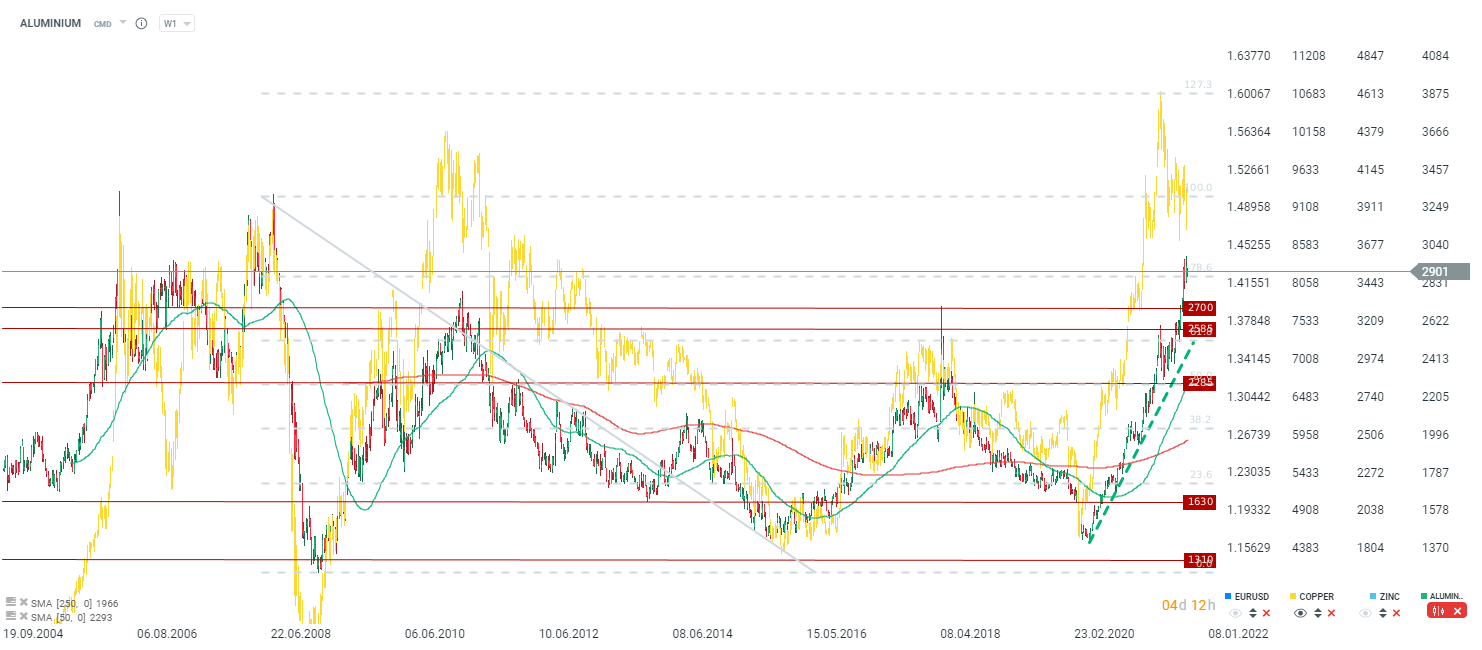This screenshot has height=650, width=1482.
Task: Select the 2285 horizontal level label
Action: 1199,382
